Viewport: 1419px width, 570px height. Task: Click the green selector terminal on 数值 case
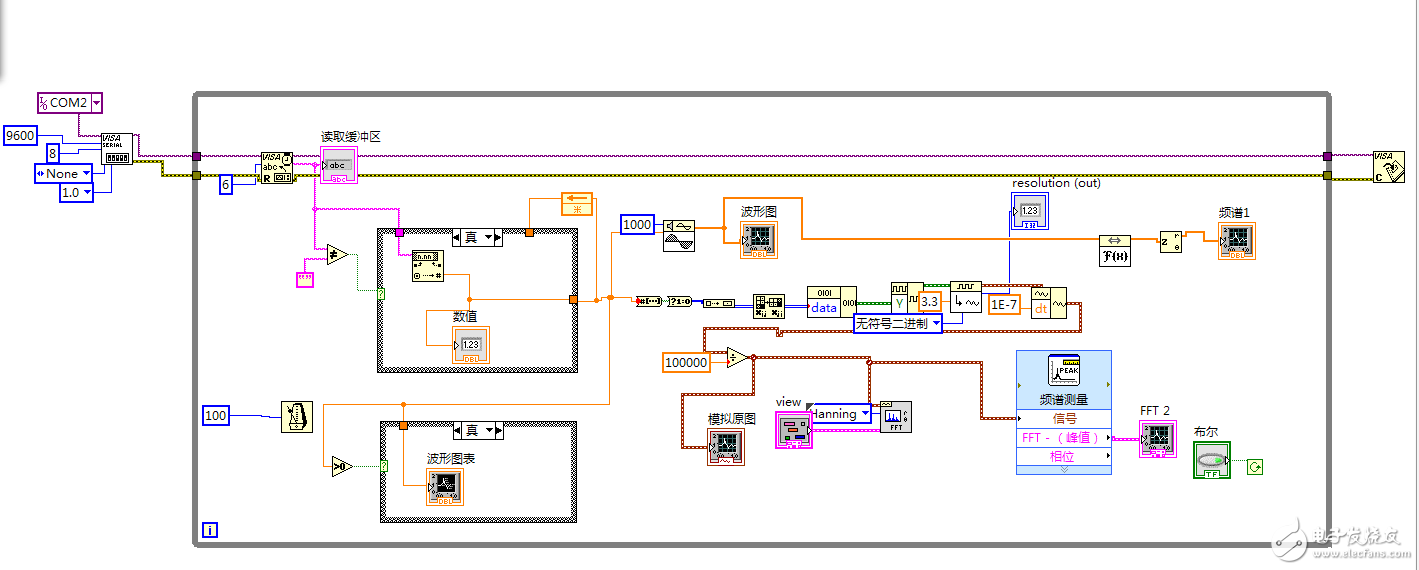tap(381, 293)
